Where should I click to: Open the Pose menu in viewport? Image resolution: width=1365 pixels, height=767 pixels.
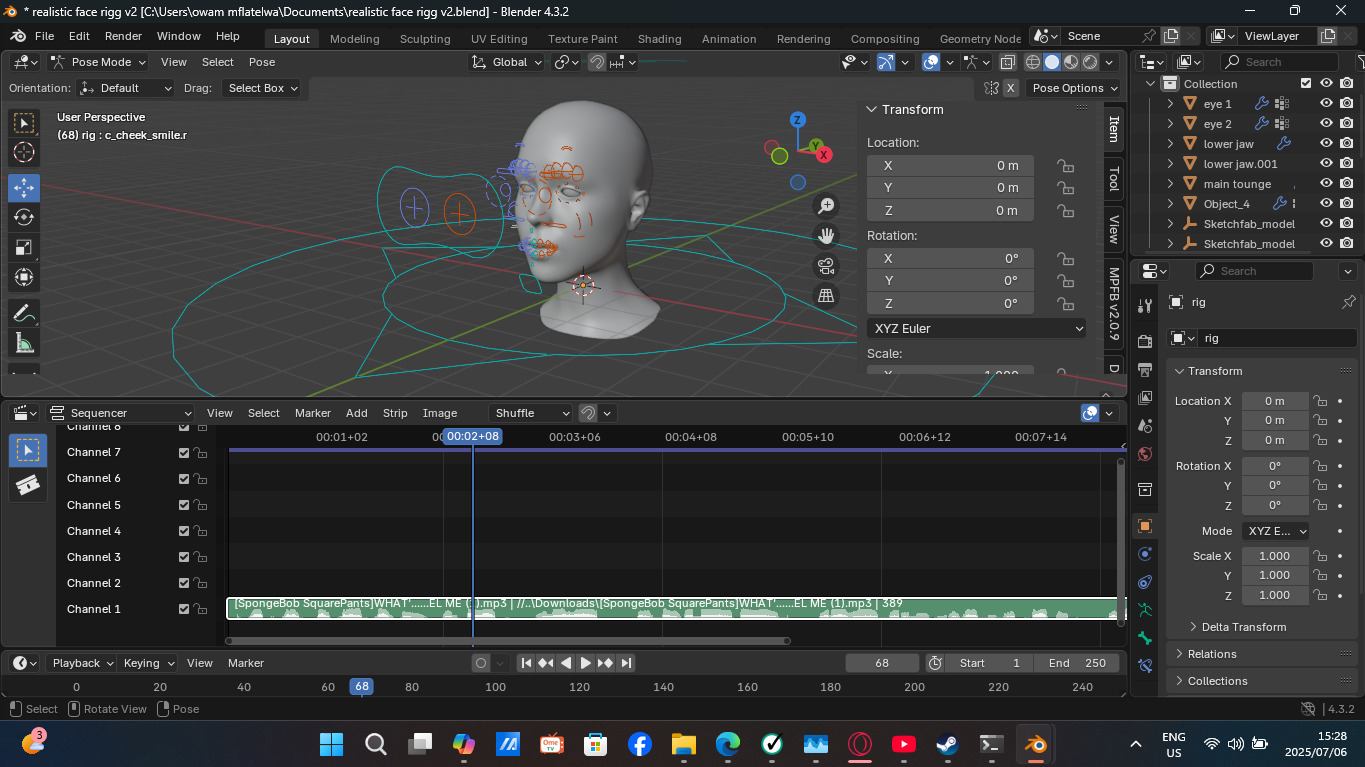(262, 62)
